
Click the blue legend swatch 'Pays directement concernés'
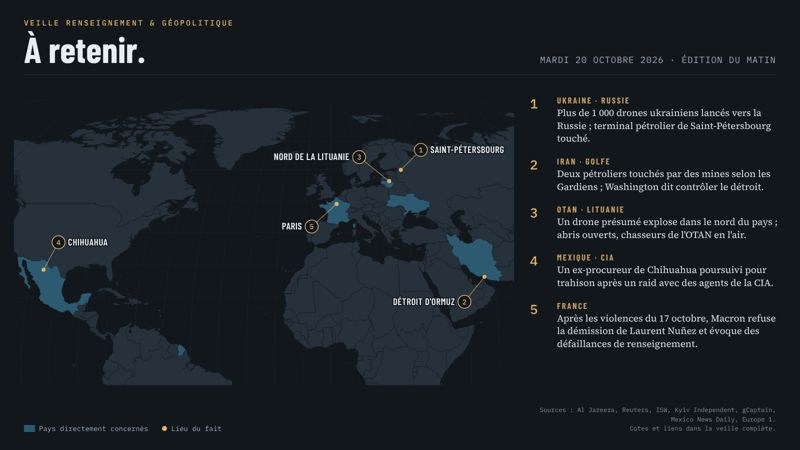click(30, 429)
